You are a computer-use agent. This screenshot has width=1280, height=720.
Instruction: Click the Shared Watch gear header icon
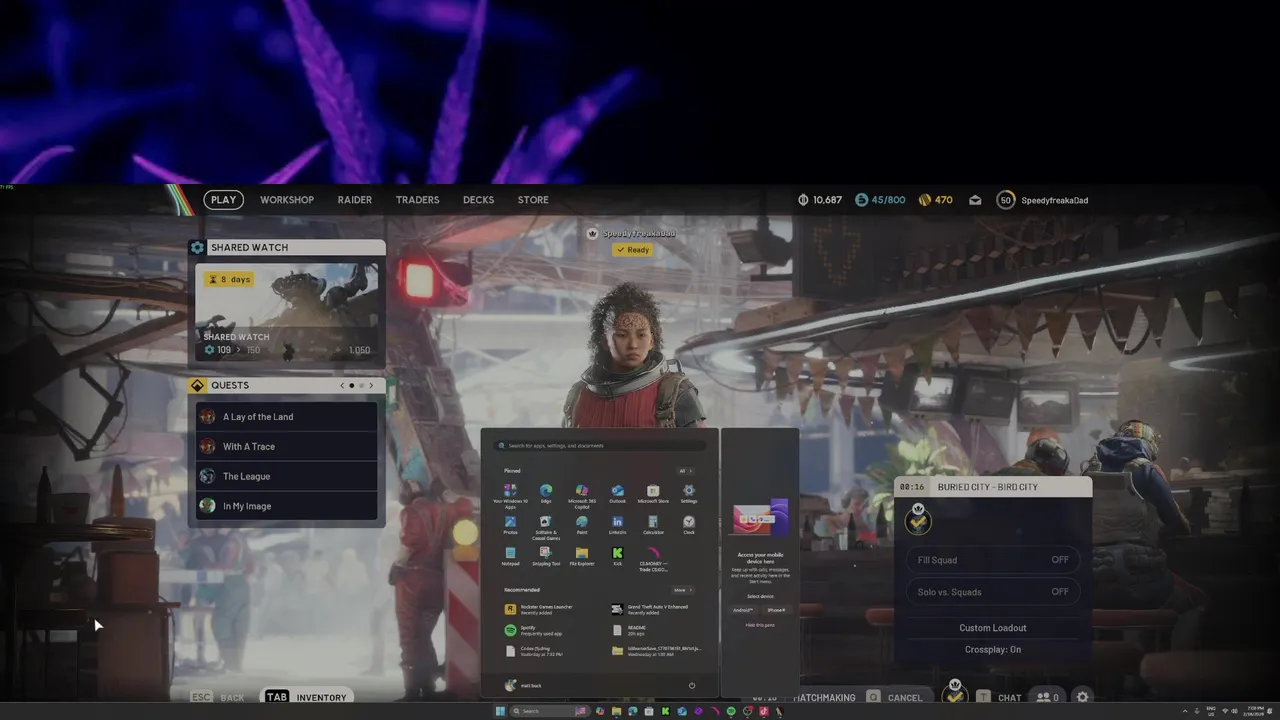197,247
